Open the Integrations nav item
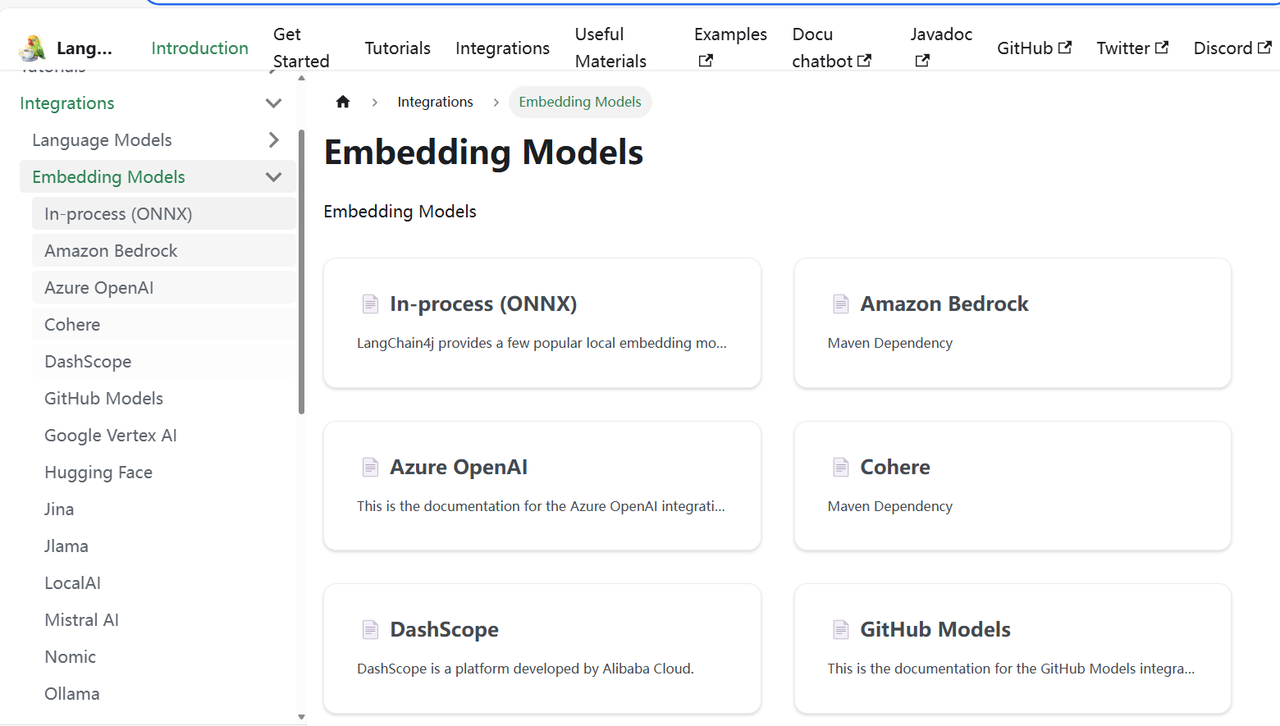Screen dimensions: 1280x726 pyautogui.click(x=502, y=48)
